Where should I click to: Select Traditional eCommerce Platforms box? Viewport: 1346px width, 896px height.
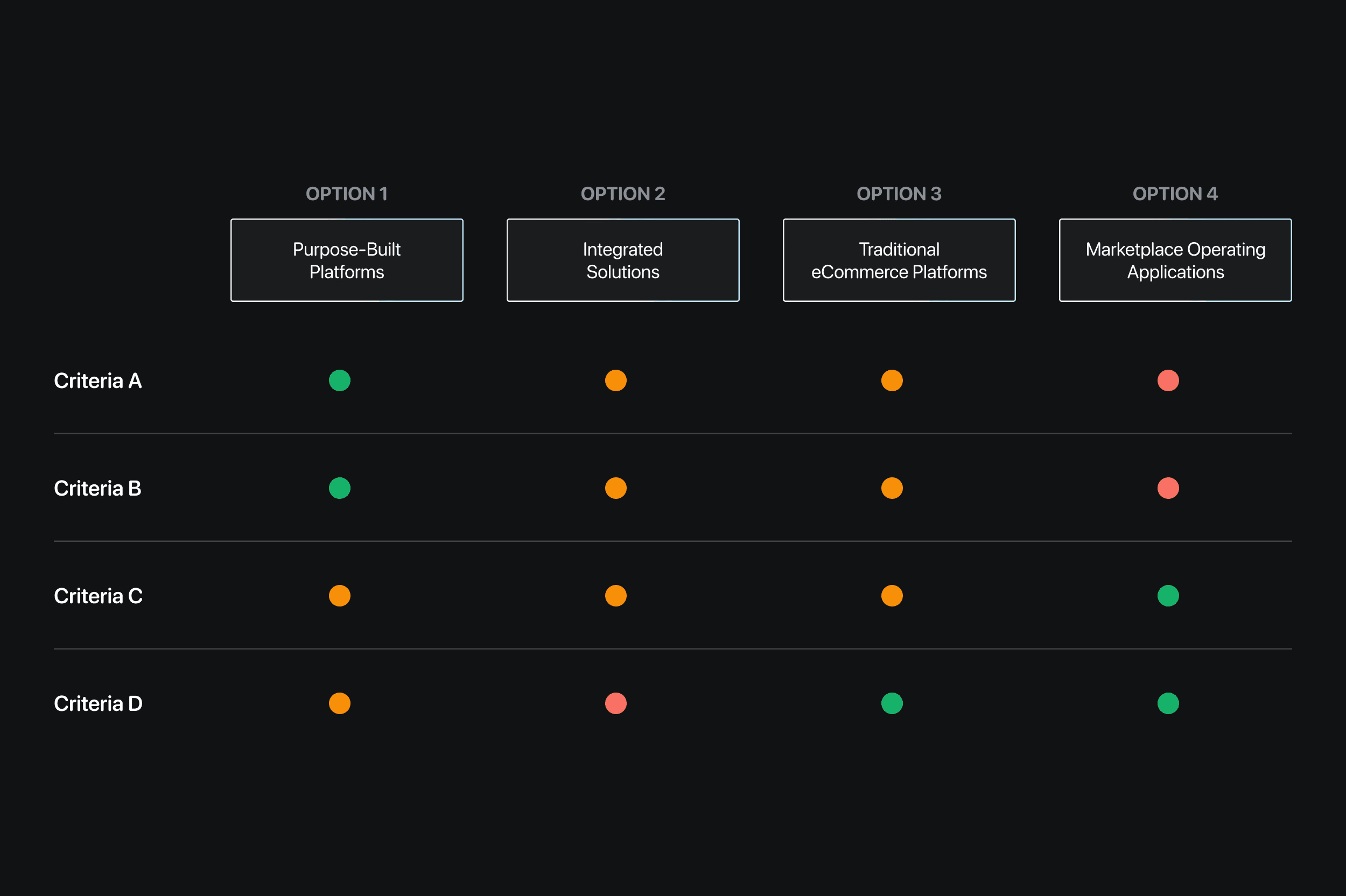click(x=899, y=260)
